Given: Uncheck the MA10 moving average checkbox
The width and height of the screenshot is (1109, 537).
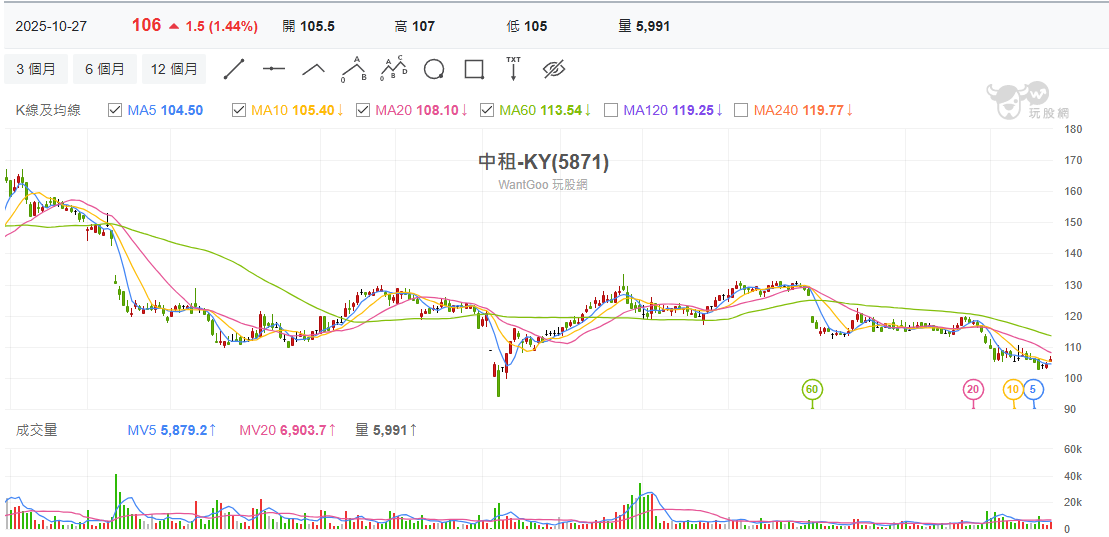Looking at the screenshot, I should [239, 110].
